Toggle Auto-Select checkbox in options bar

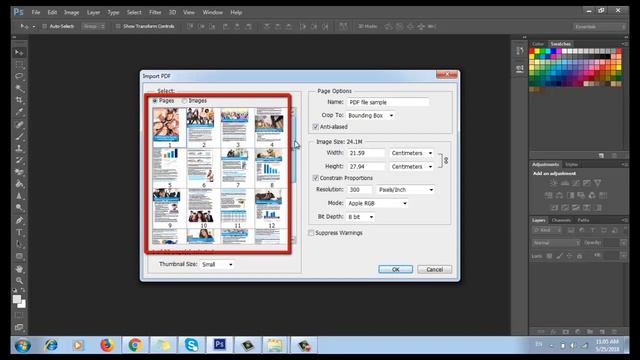(x=45, y=26)
